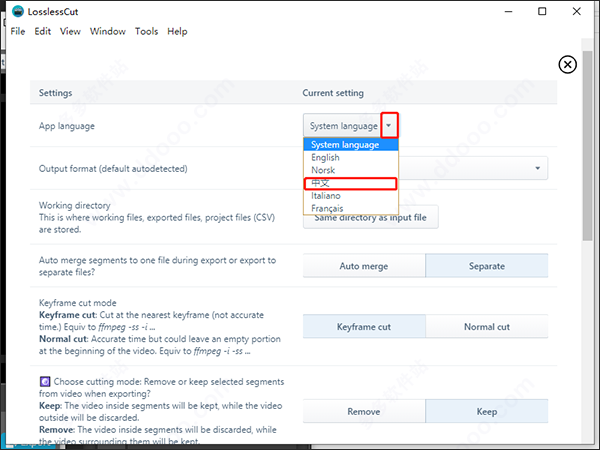The image size is (600, 450).
Task: Maximize the LosslessCut window
Action: (x=542, y=11)
